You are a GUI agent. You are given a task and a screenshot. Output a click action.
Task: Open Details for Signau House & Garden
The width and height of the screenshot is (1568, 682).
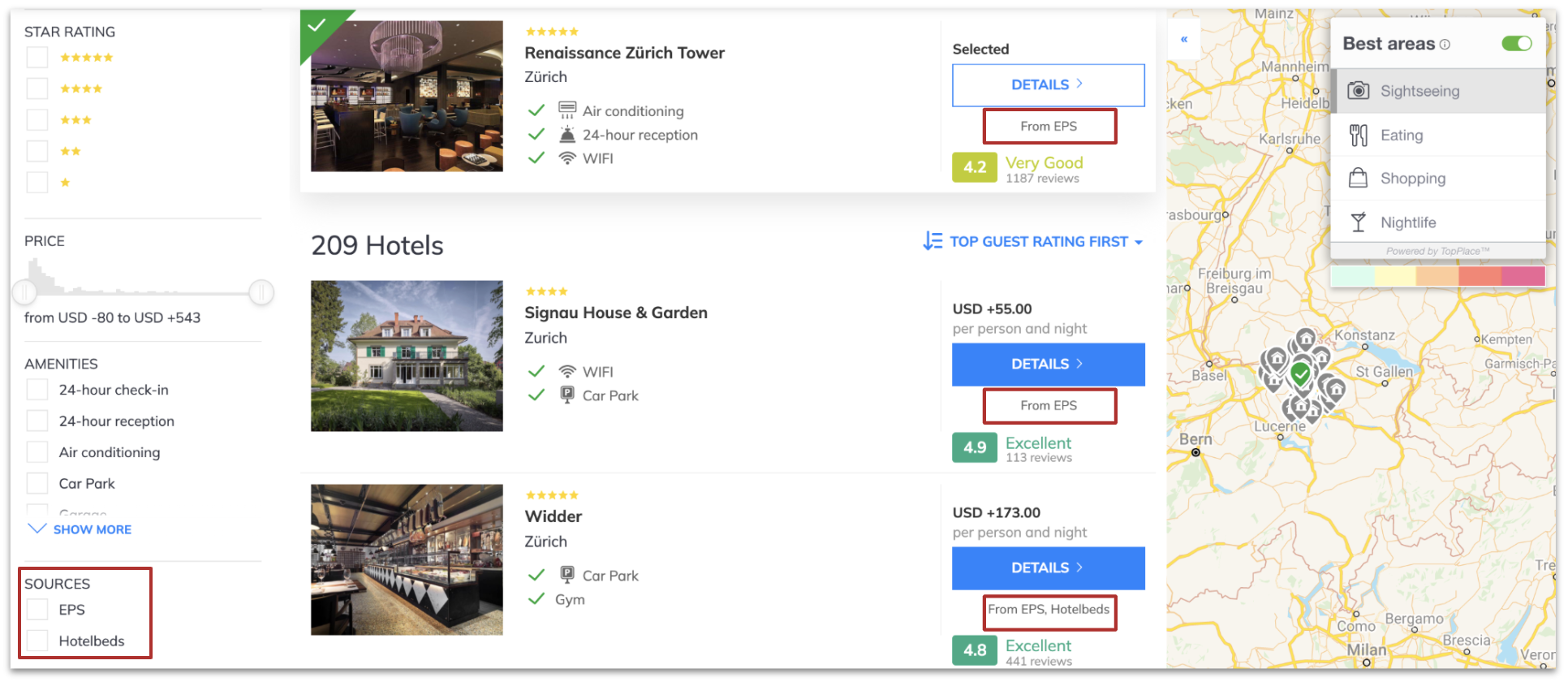pos(1048,365)
